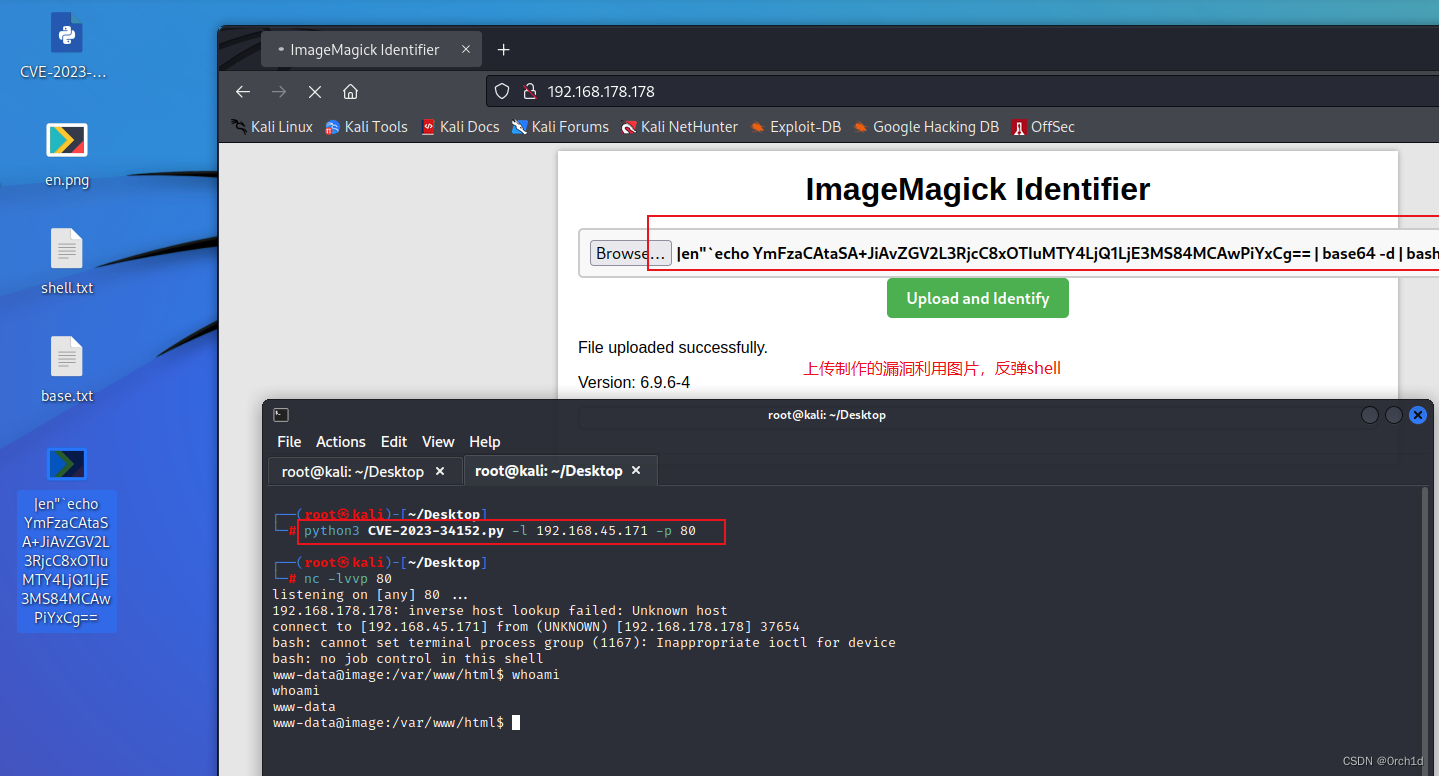Click terminal window icon in title bar
Screen dimensions: 1439x776
click(281, 415)
